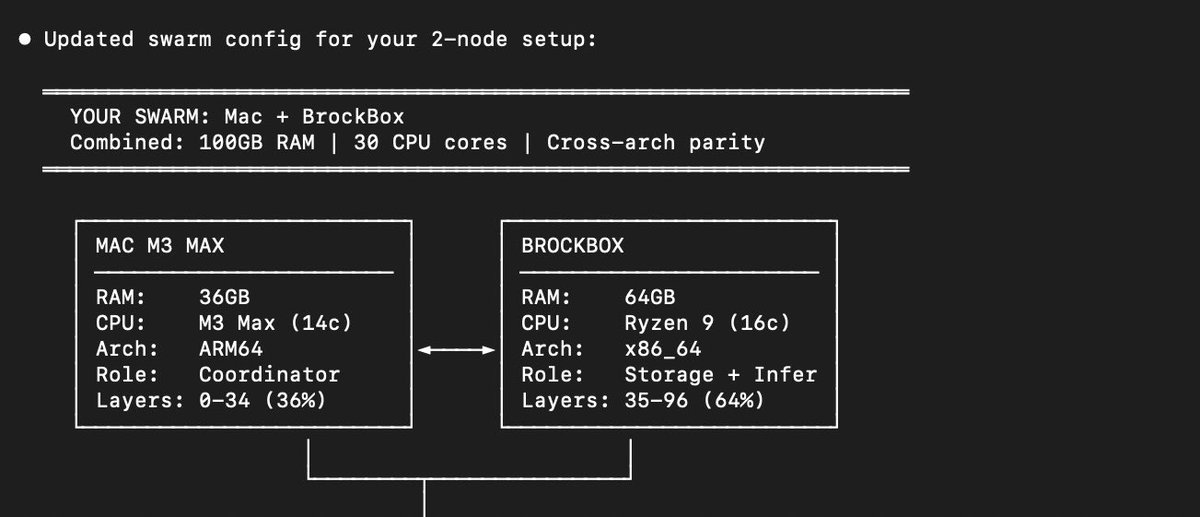Select the 'YOUR SWARM: Mac + BrockBox' line
Screen dimensions: 1200x517
pos(237,116)
